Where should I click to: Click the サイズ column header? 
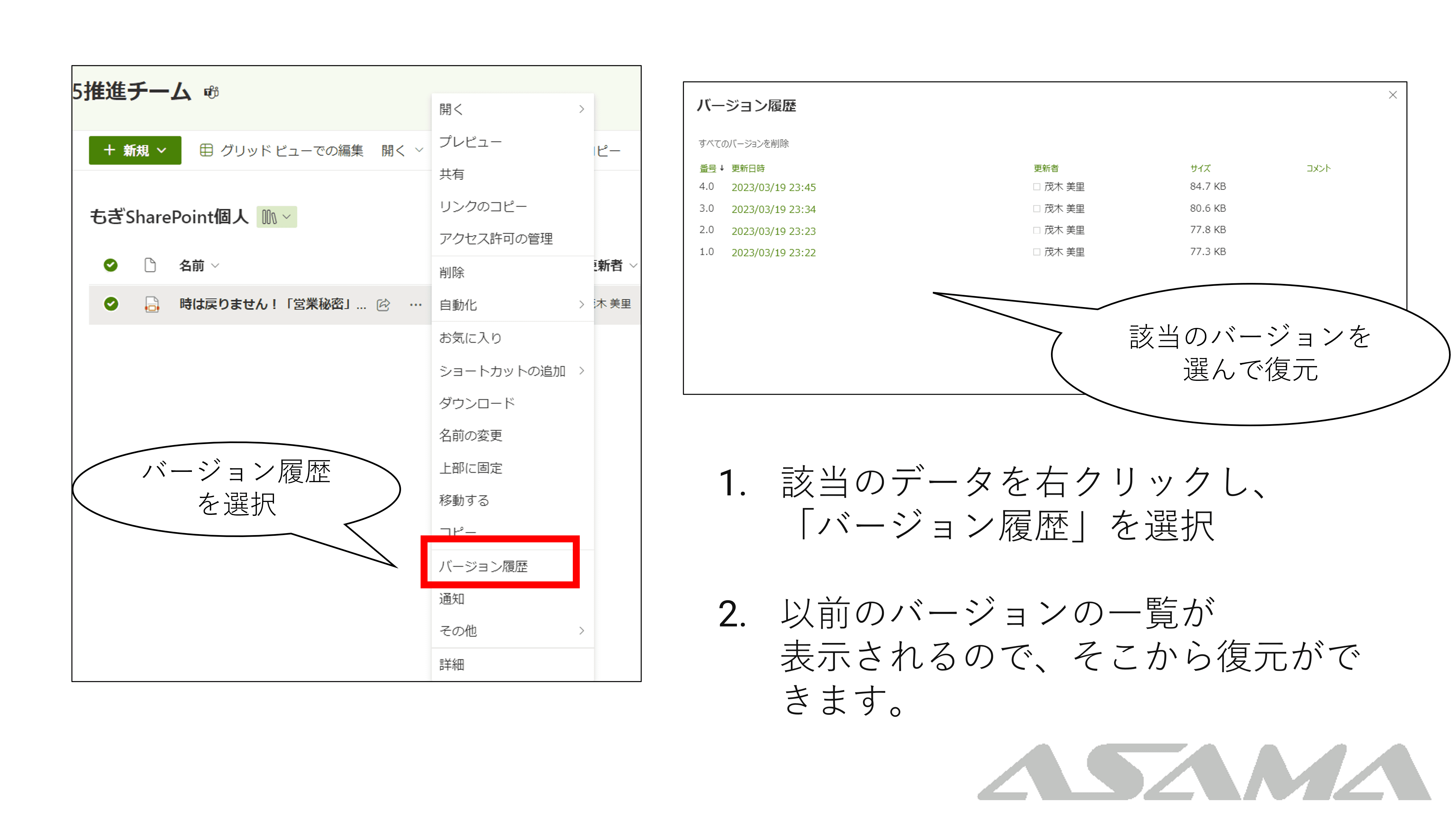[1200, 168]
